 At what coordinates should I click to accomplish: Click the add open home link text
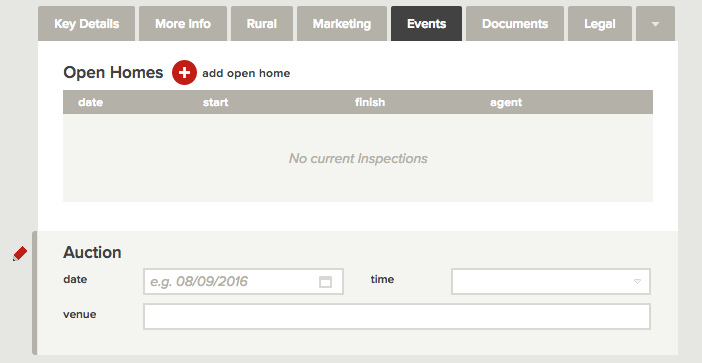point(246,73)
